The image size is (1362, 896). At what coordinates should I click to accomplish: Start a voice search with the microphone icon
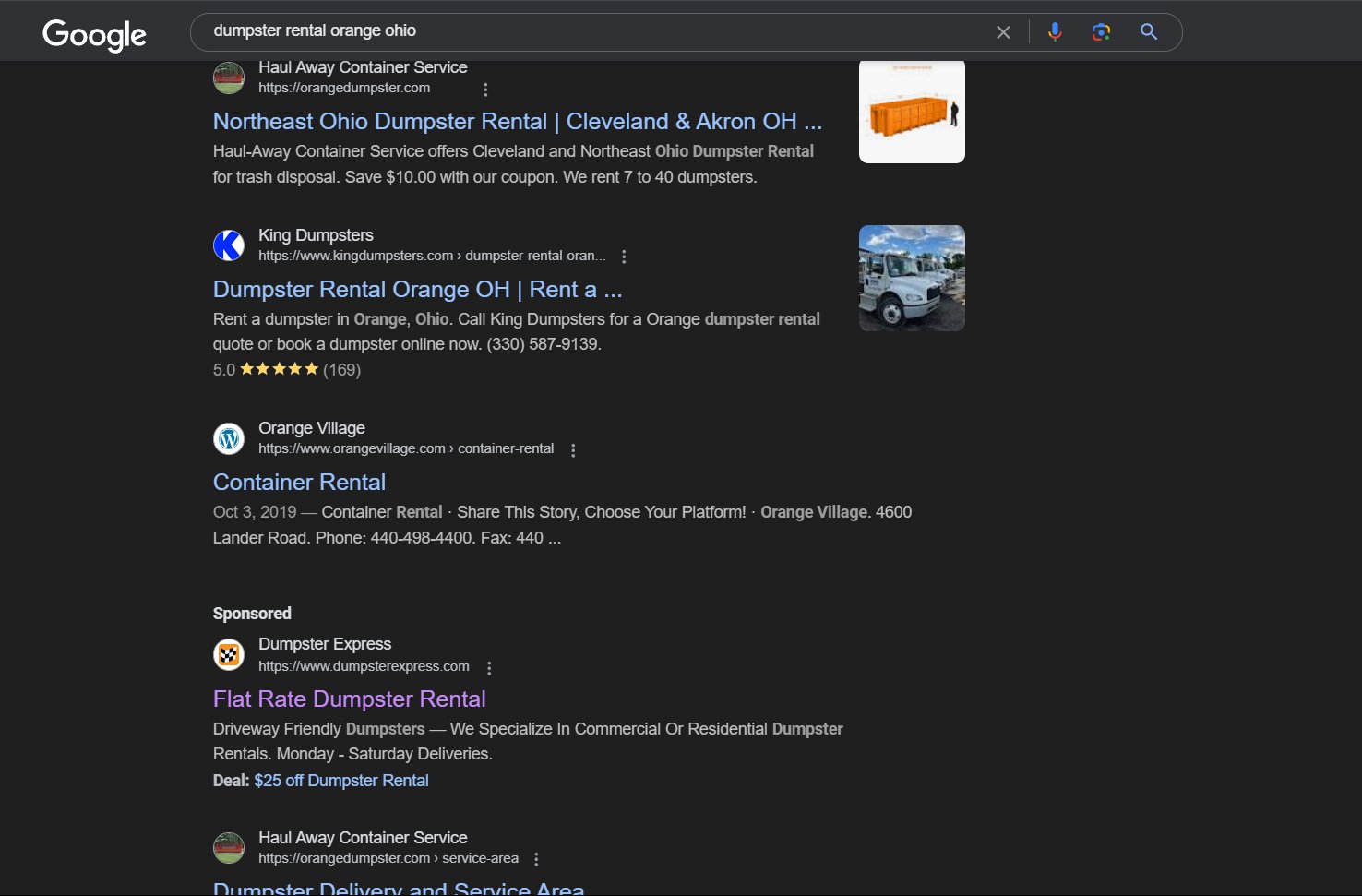pos(1054,30)
